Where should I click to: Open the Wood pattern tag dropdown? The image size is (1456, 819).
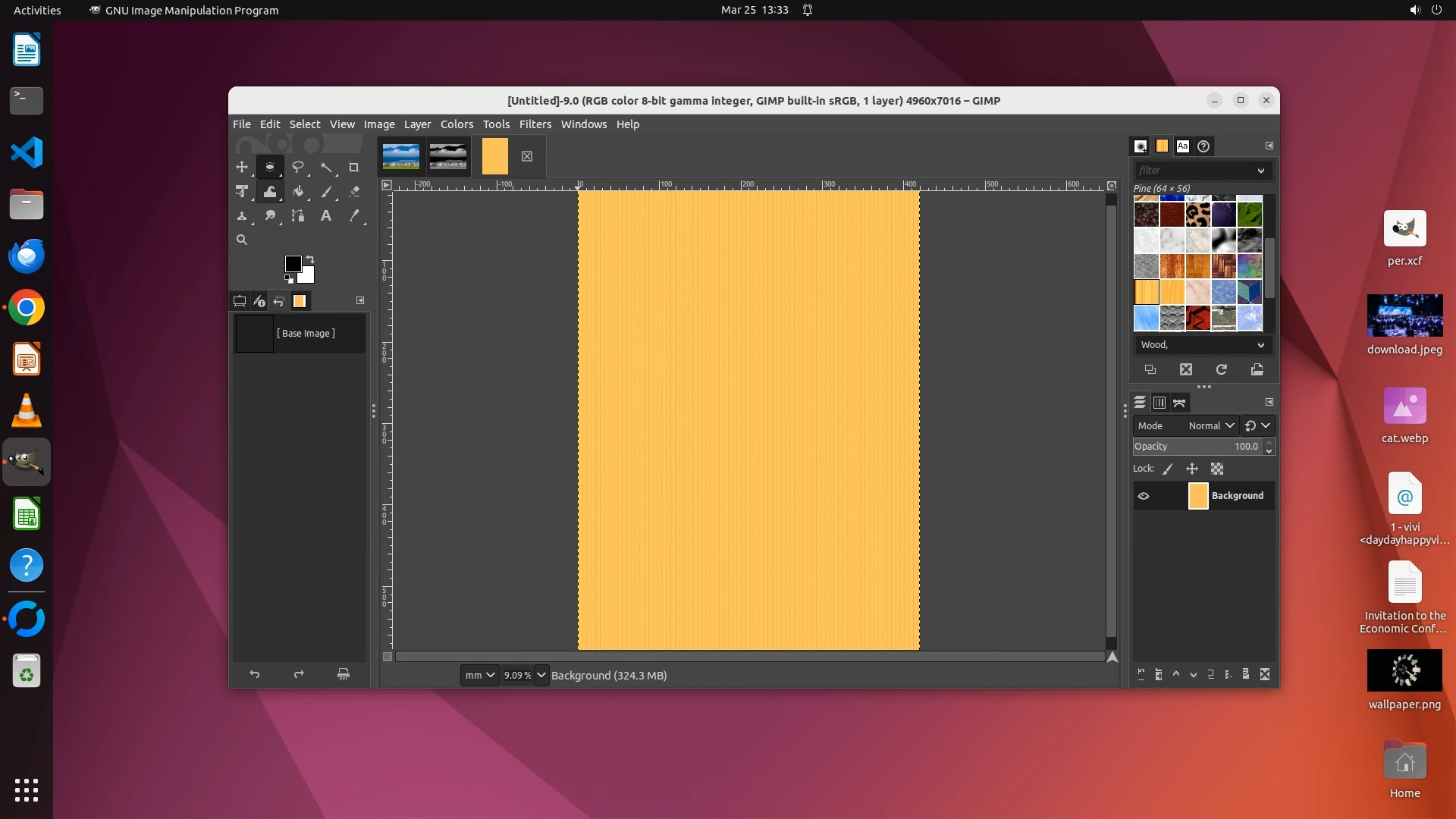(x=1202, y=344)
